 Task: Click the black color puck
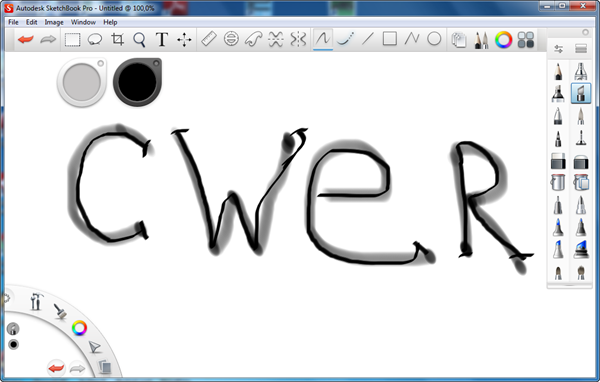137,82
